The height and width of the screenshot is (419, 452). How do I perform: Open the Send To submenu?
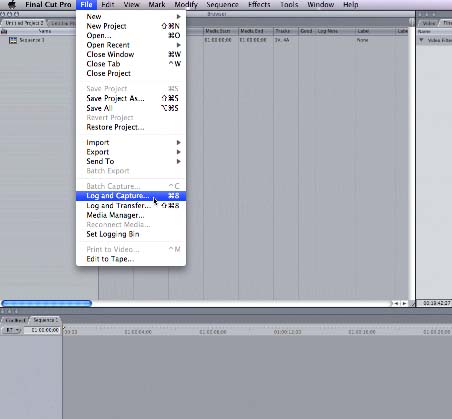click(x=179, y=161)
